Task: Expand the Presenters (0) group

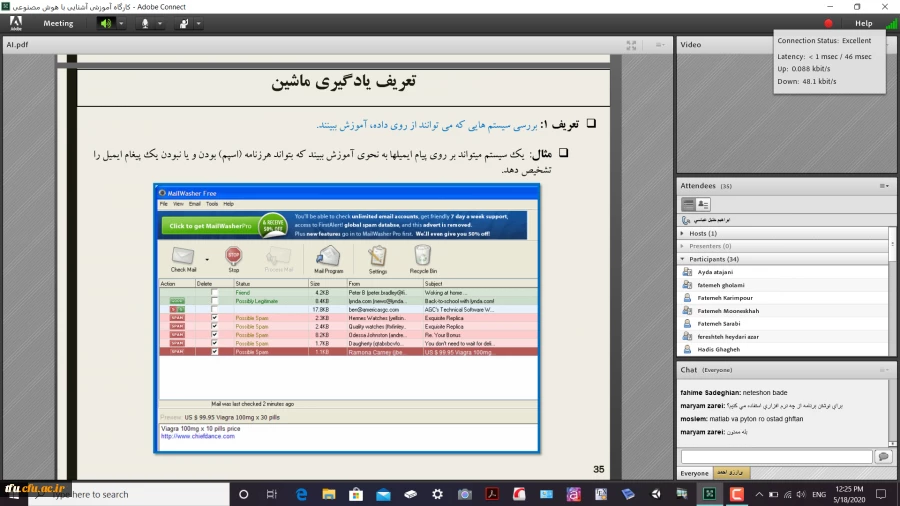Action: (x=682, y=246)
